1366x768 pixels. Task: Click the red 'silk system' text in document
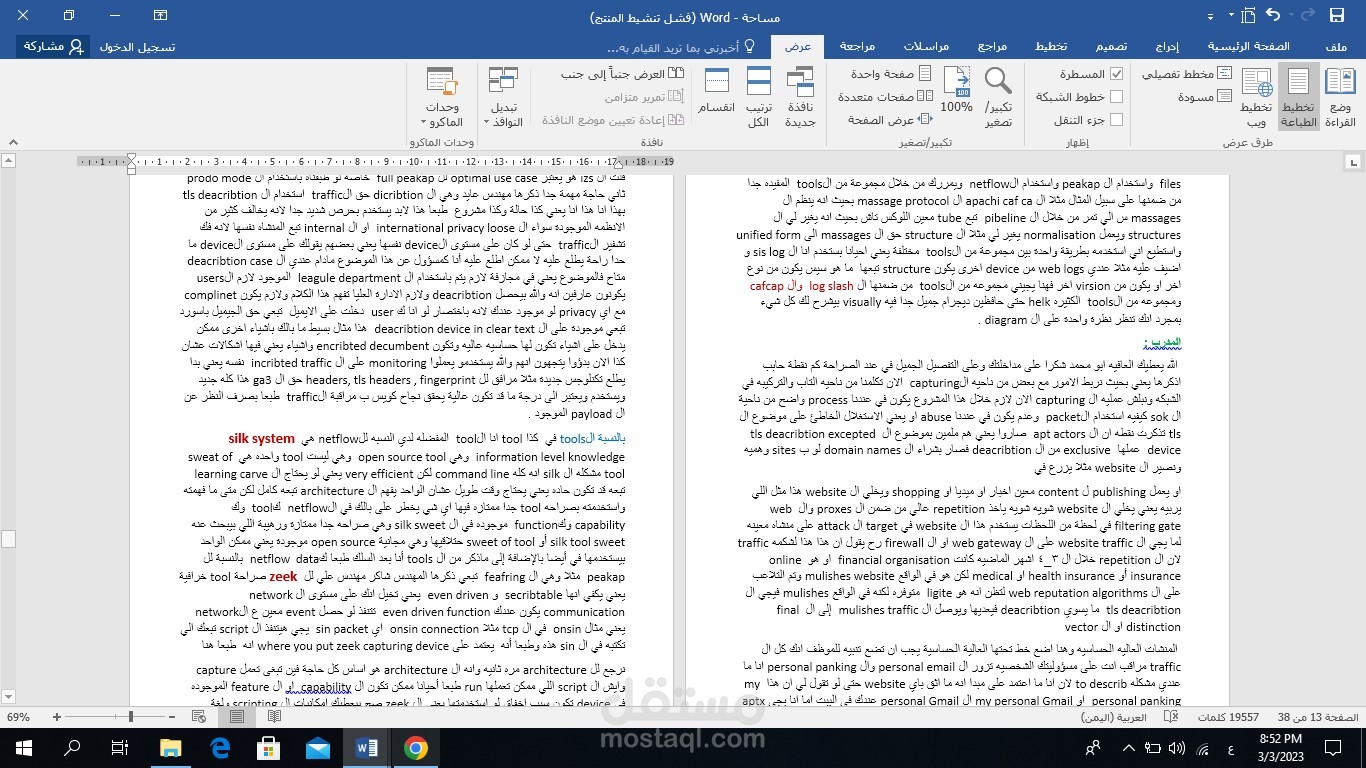point(262,438)
